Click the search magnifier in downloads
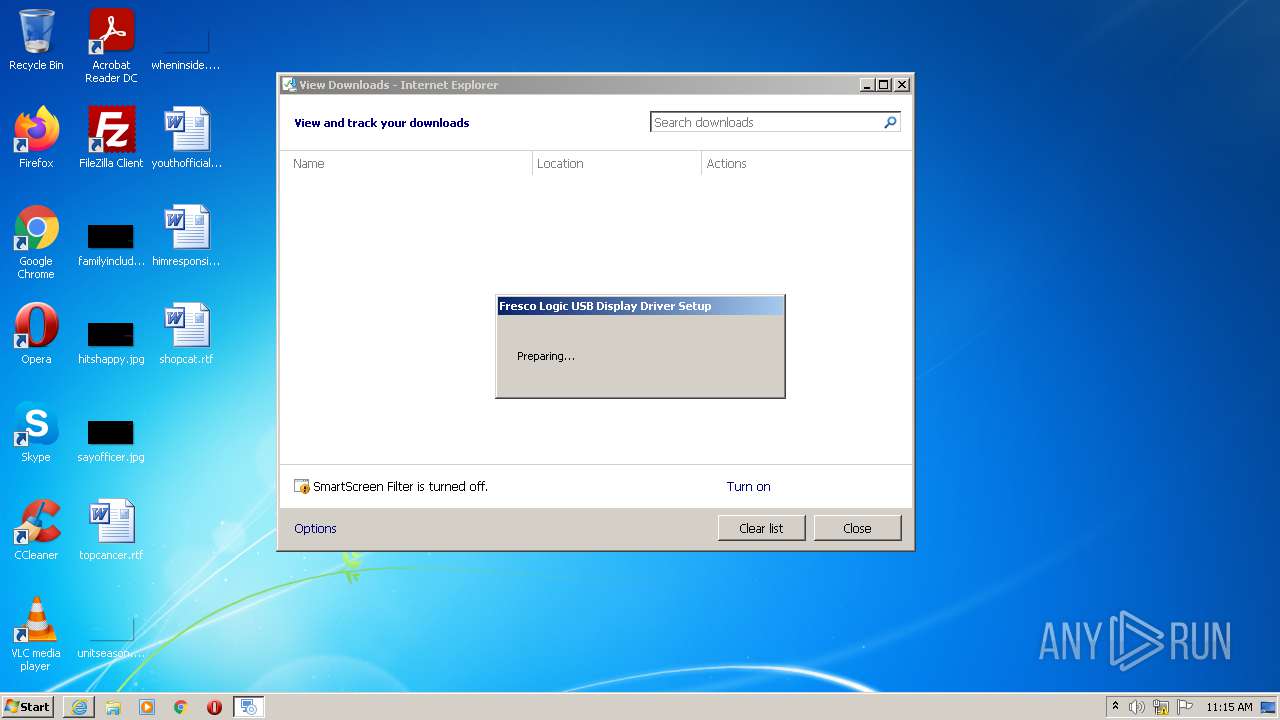 click(890, 122)
